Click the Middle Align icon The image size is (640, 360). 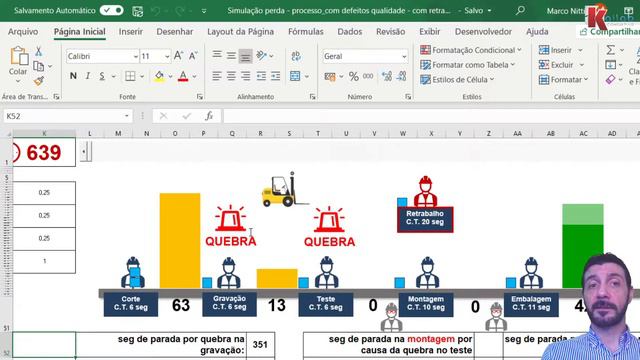click(231, 56)
